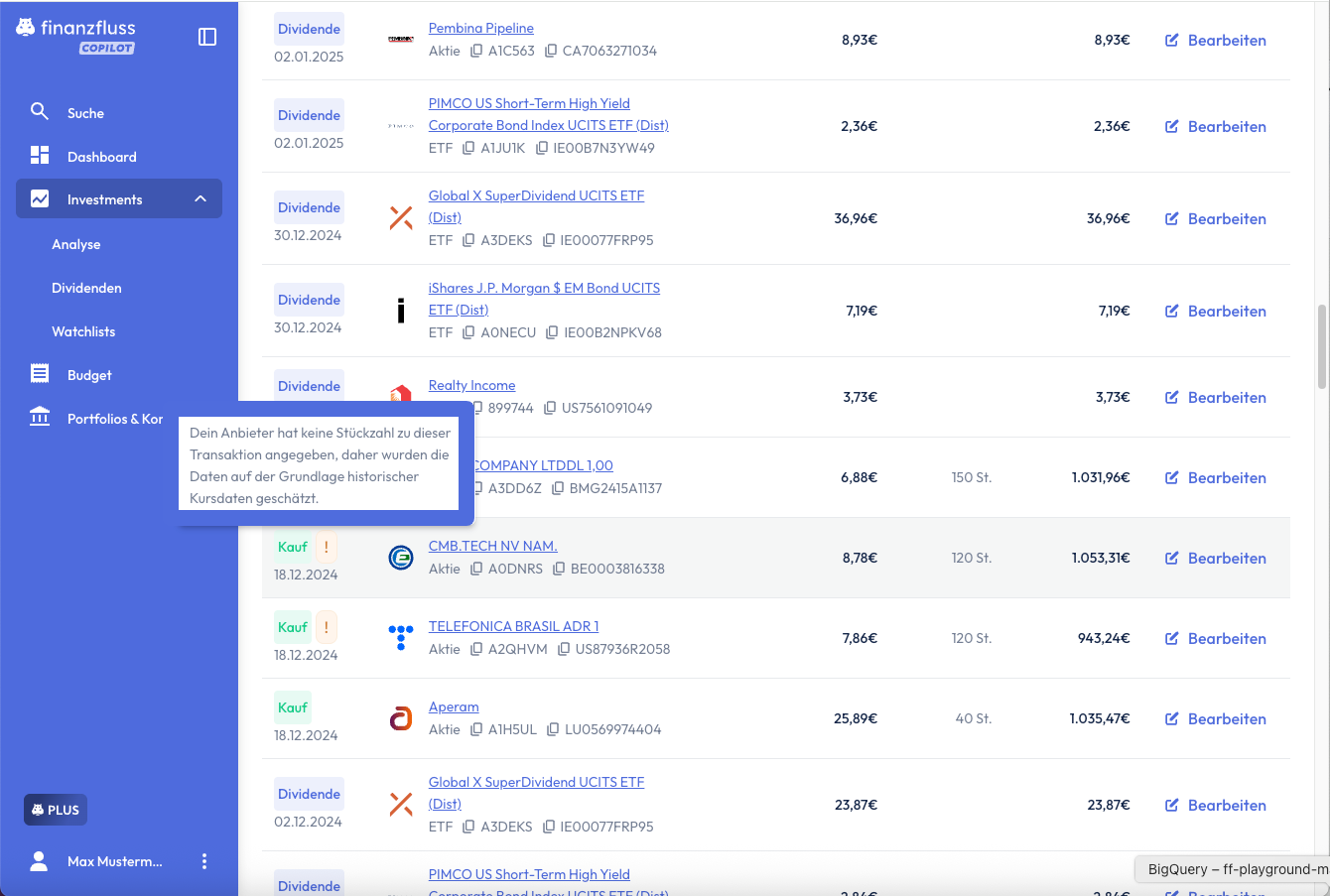1330x896 pixels.
Task: Copy ISIN IE00B2NPKV68
Action: [553, 332]
